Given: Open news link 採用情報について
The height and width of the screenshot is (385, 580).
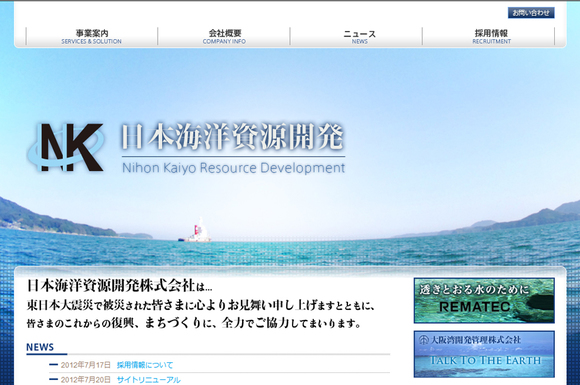Looking at the screenshot, I should tap(145, 365).
